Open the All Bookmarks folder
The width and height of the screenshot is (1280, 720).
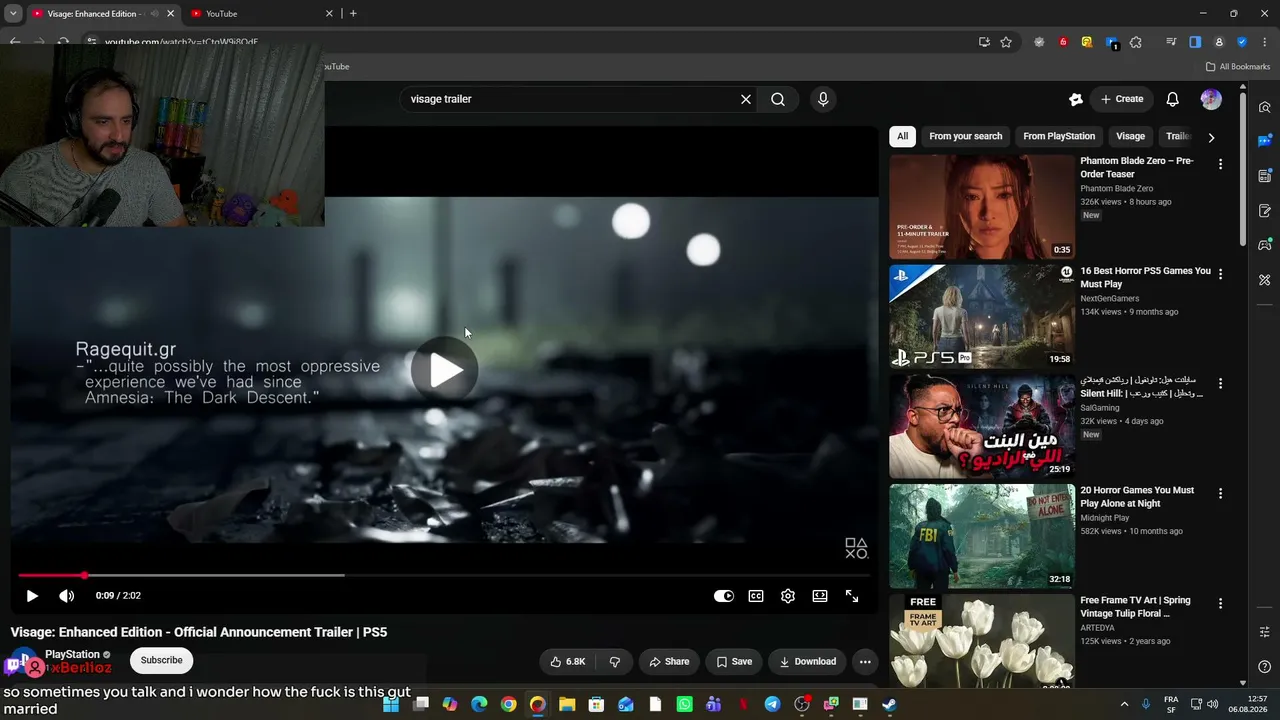(x=1238, y=67)
